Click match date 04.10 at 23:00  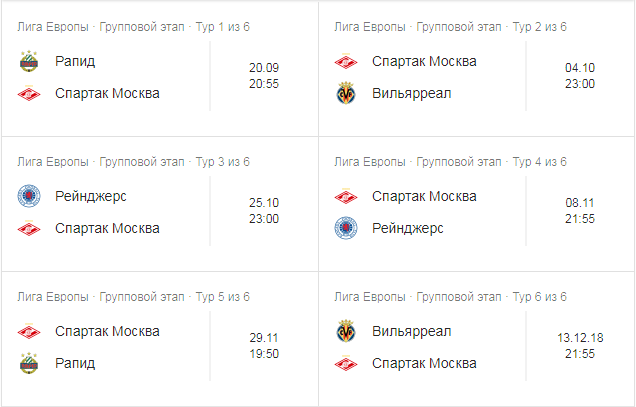pos(580,76)
